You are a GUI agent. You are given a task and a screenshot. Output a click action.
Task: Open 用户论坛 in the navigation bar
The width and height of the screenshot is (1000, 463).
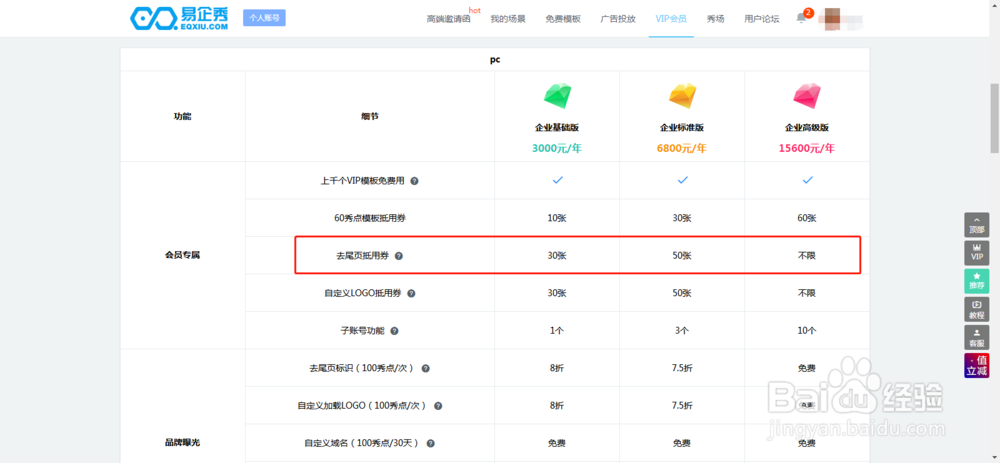click(x=761, y=18)
